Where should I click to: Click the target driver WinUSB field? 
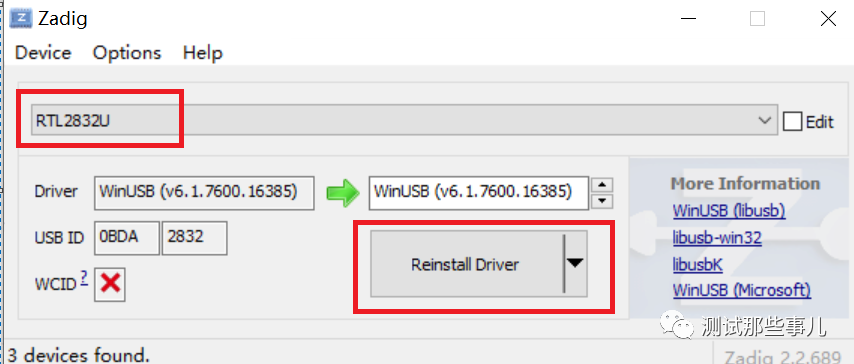479,192
